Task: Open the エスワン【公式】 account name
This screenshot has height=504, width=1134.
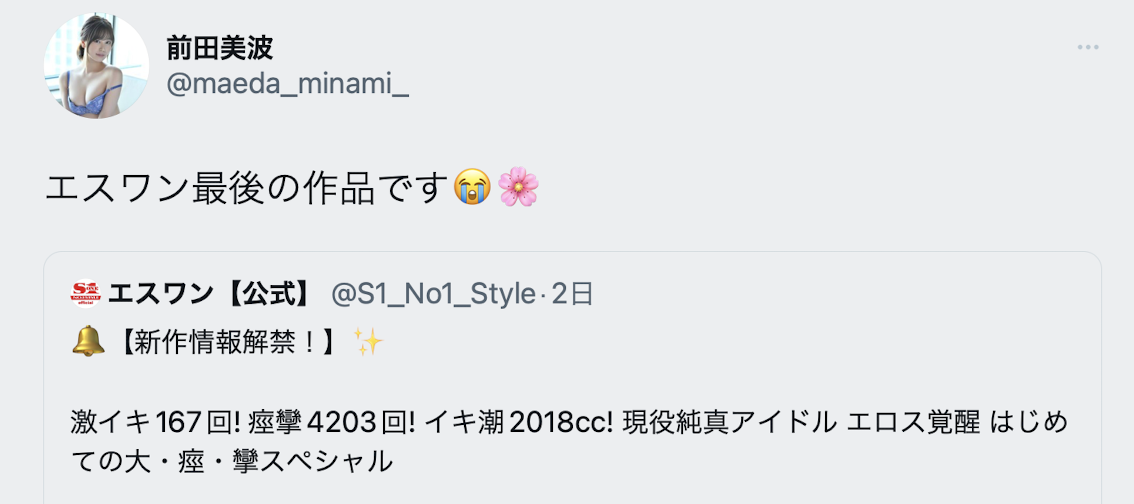Action: pyautogui.click(x=213, y=294)
